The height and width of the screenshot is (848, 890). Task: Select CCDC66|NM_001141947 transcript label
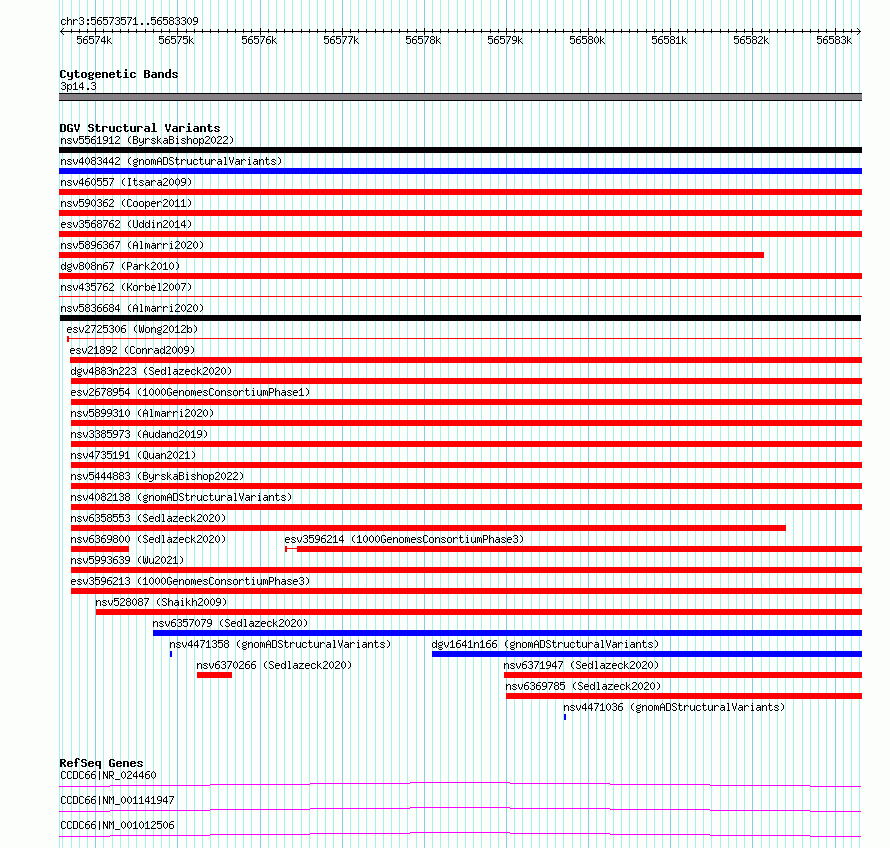pyautogui.click(x=117, y=800)
